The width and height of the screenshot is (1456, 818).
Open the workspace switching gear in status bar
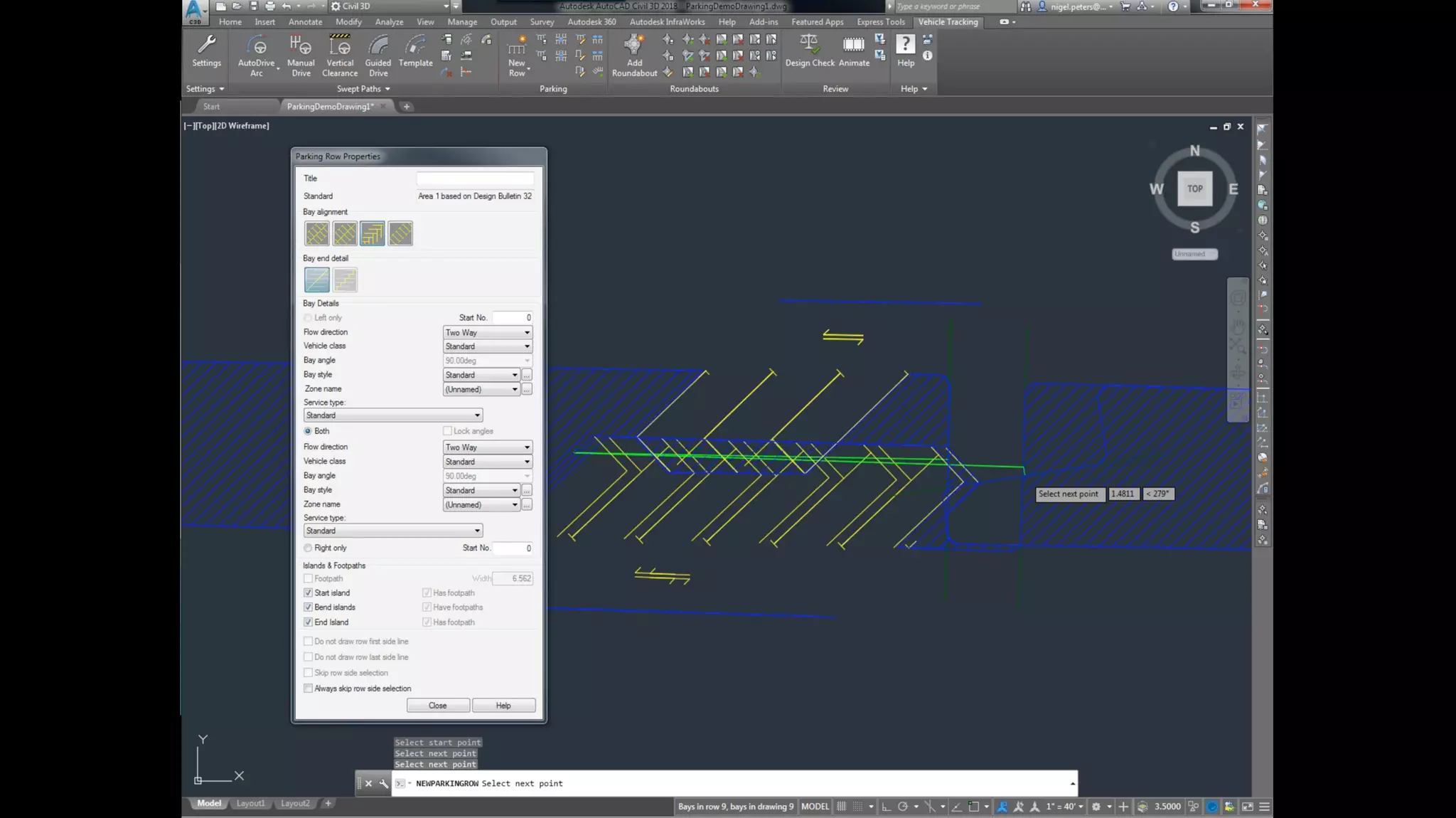tap(1096, 806)
